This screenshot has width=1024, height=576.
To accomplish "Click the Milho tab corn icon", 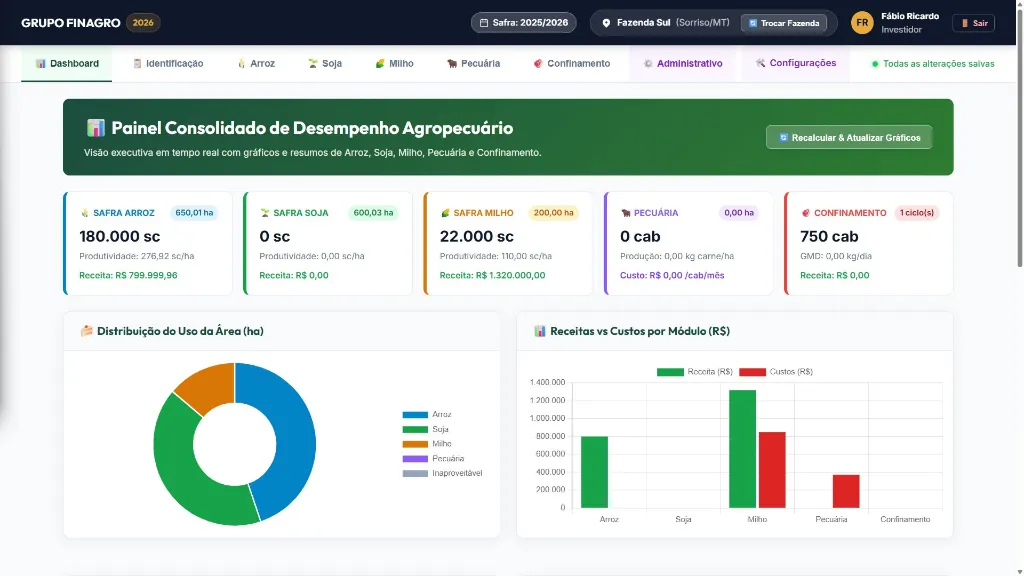I will coord(380,63).
